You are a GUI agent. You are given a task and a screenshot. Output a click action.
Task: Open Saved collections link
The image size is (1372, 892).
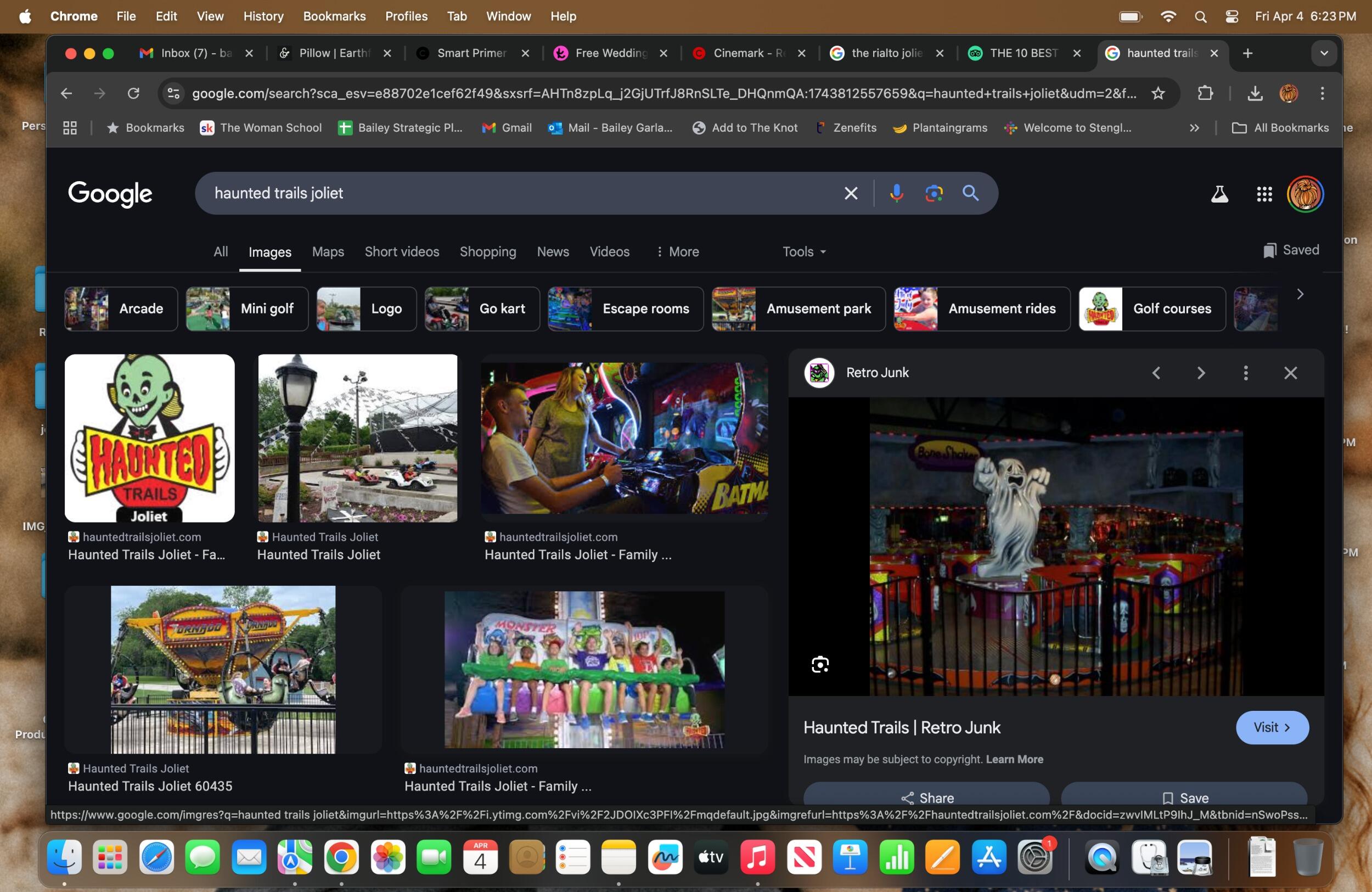[1291, 250]
